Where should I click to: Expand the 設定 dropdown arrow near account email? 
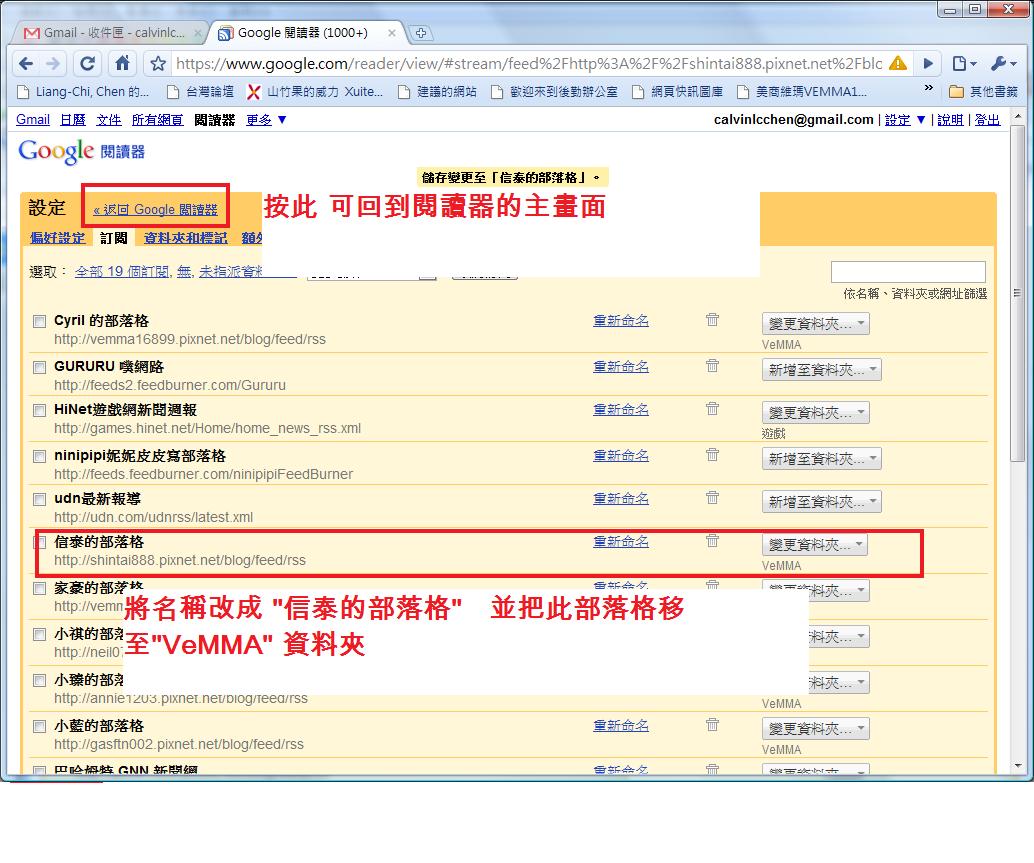click(921, 119)
